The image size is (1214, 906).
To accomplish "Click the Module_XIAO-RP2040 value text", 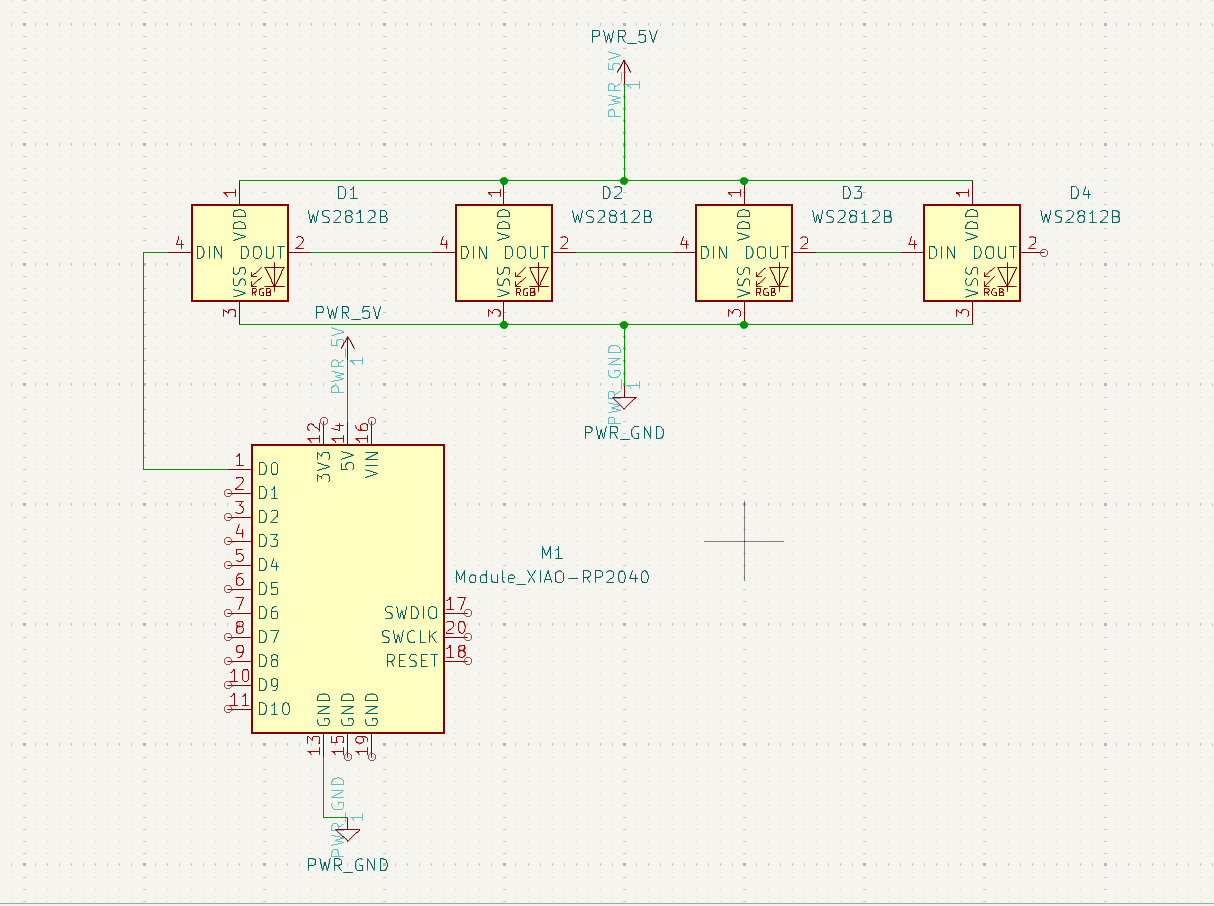I will pos(552,577).
